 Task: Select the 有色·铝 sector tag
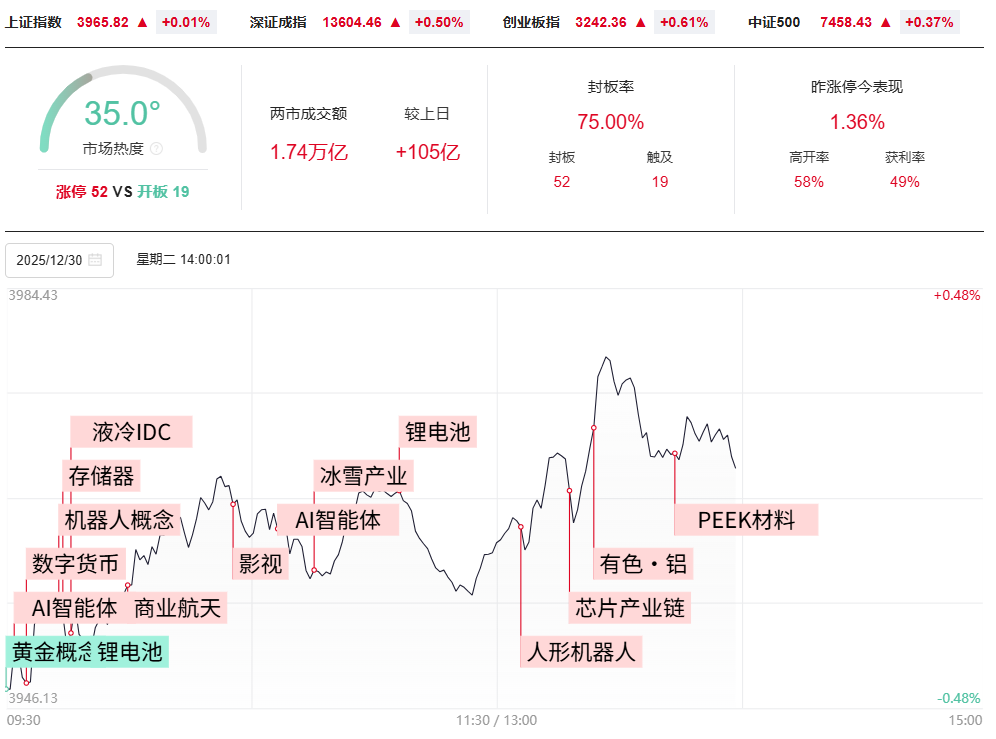click(643, 563)
